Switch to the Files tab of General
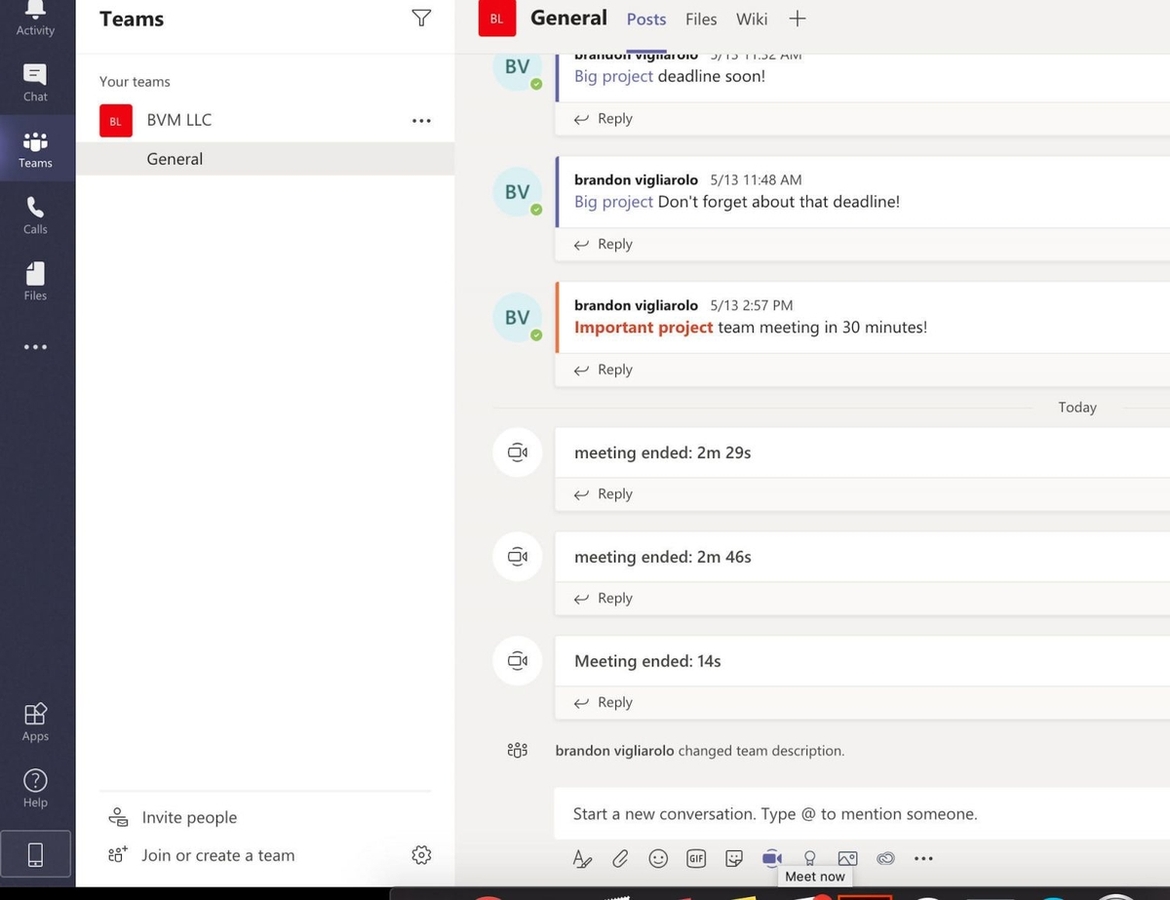Viewport: 1170px width, 900px height. 700,19
